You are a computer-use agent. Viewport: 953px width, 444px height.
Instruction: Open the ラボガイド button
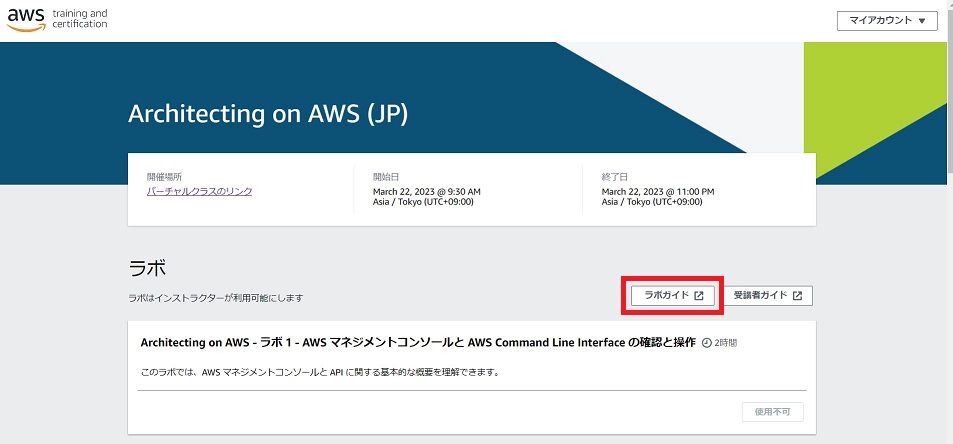672,296
